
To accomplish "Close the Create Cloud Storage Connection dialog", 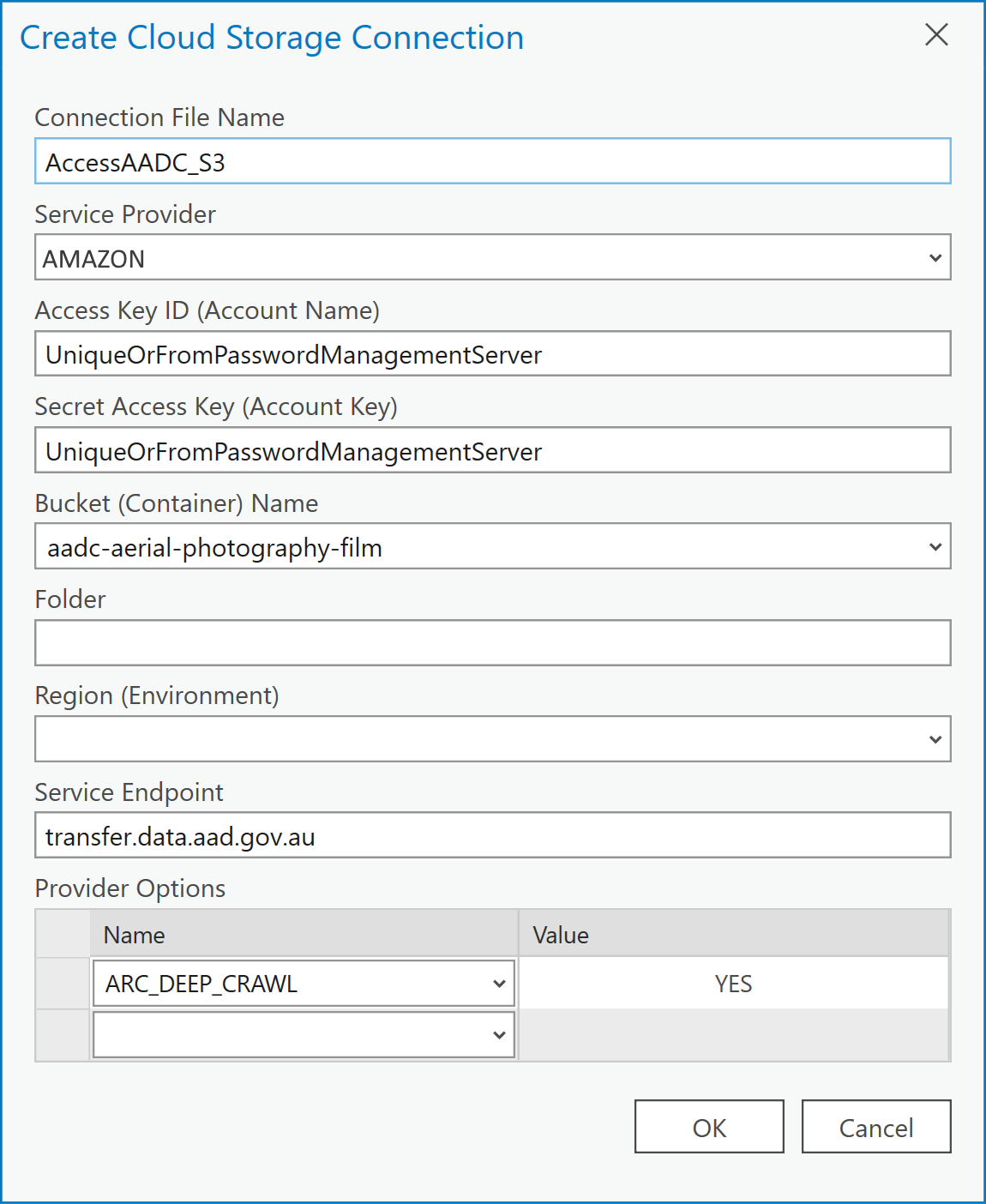I will [x=936, y=35].
